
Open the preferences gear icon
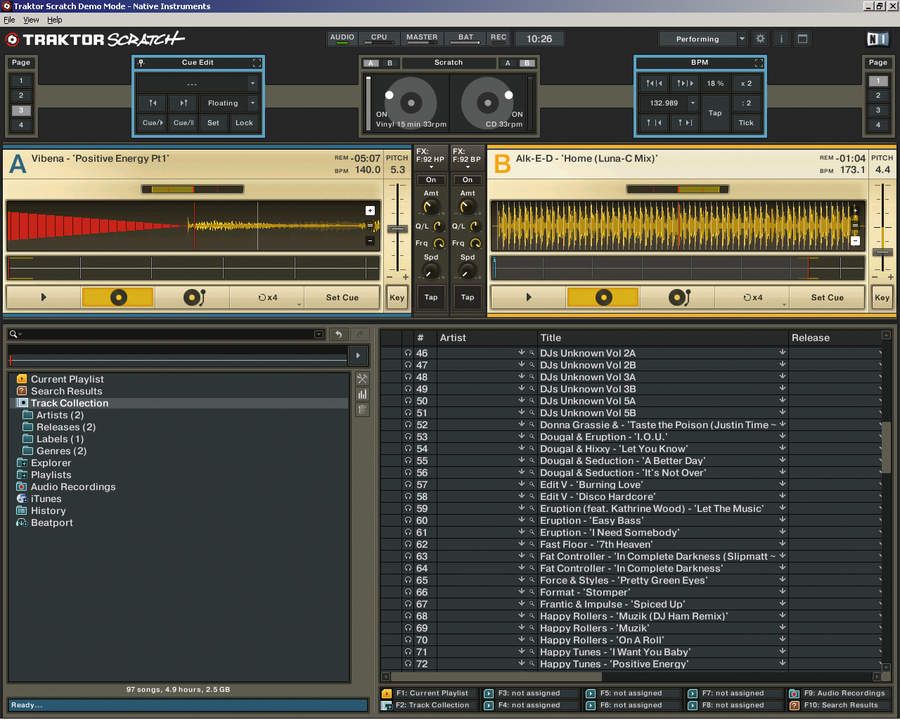click(760, 38)
